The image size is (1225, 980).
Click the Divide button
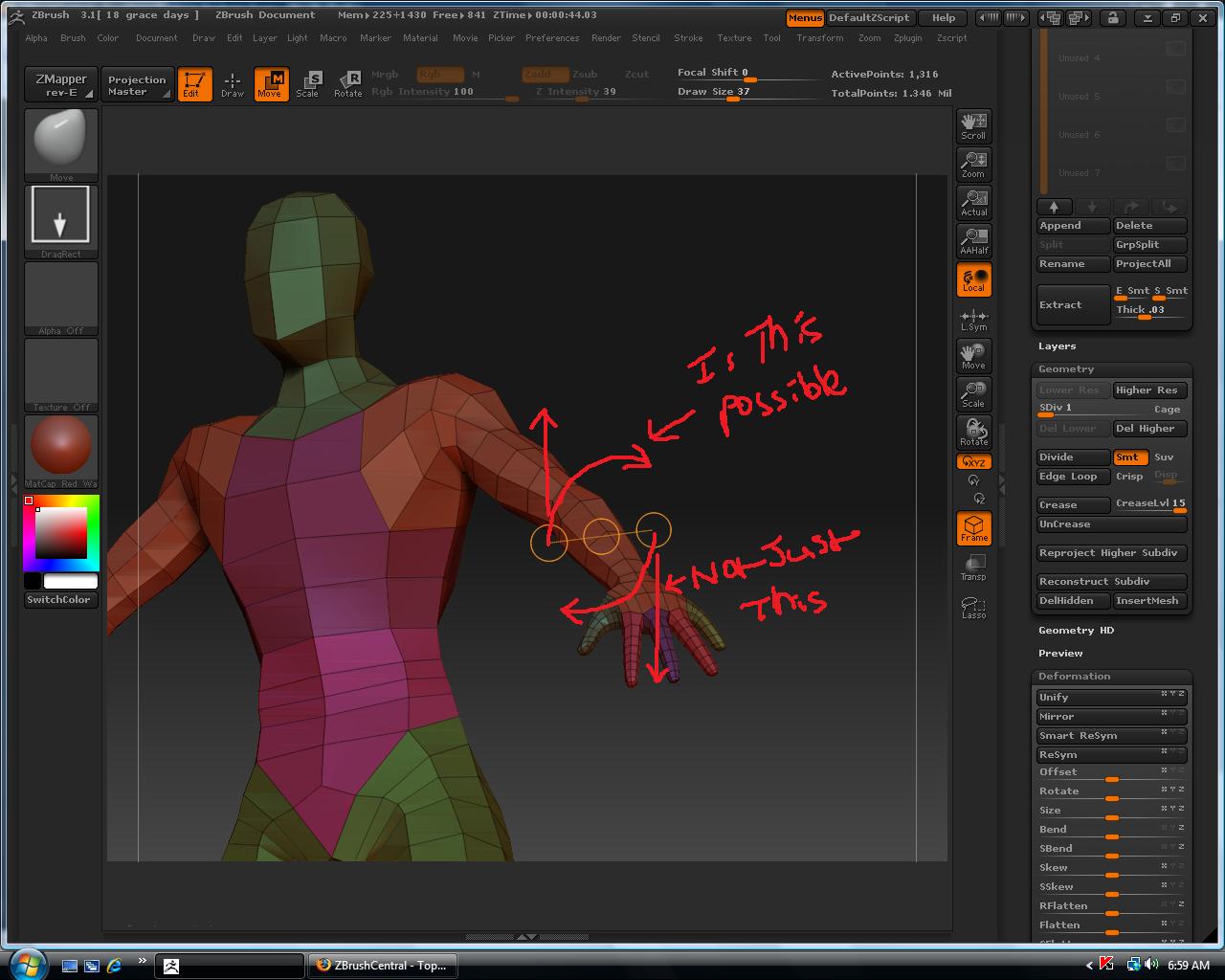[x=1073, y=457]
